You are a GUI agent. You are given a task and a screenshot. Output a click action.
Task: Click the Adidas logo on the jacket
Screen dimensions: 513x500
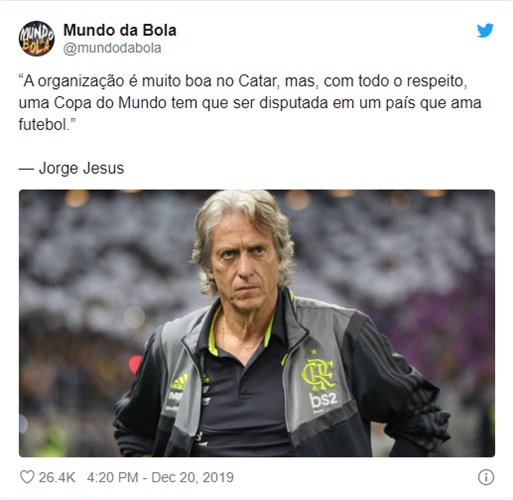[x=179, y=382]
